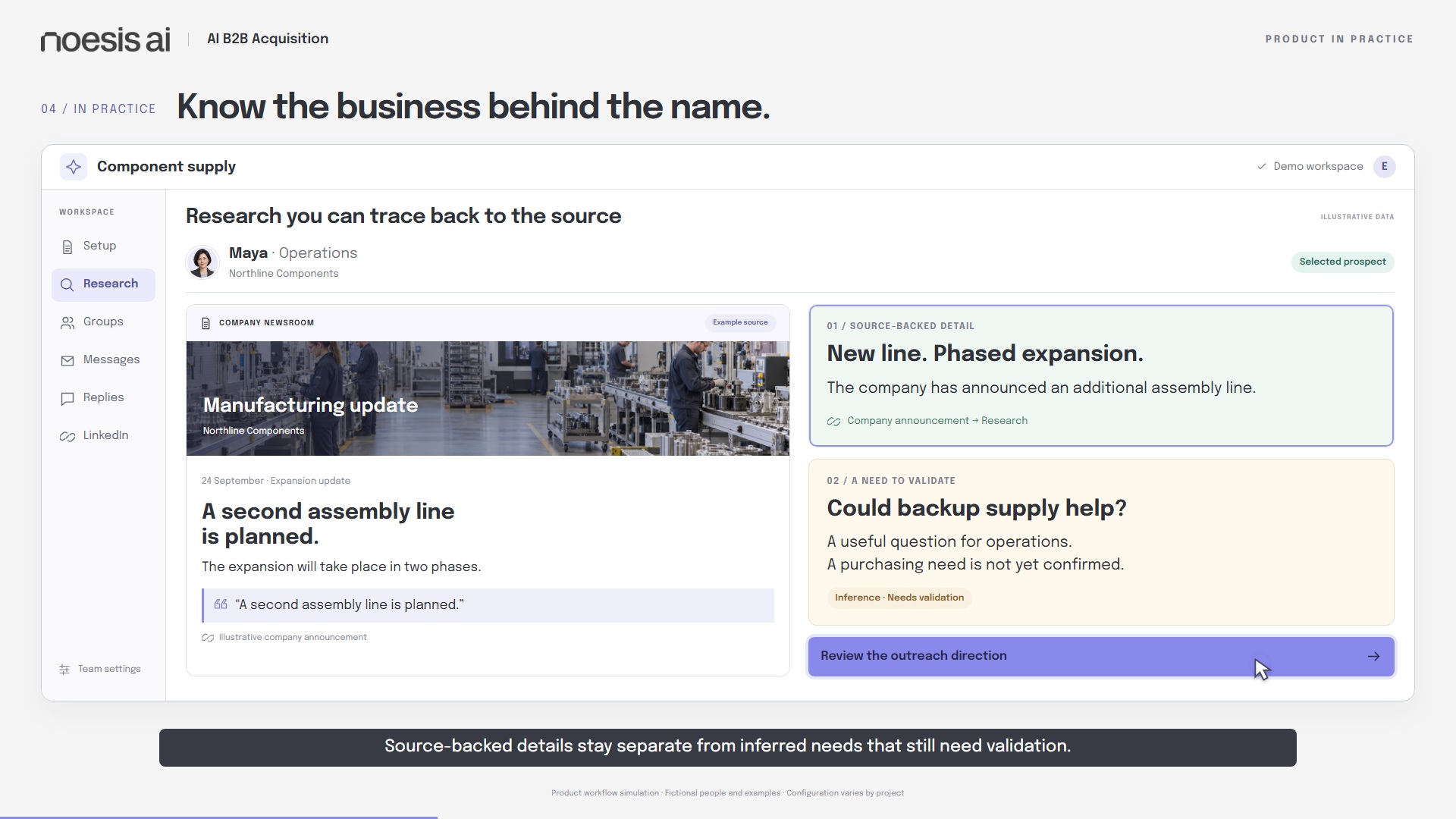Screen dimensions: 1456x819
Task: Click the Manufacturing update banner image
Action: coord(488,399)
